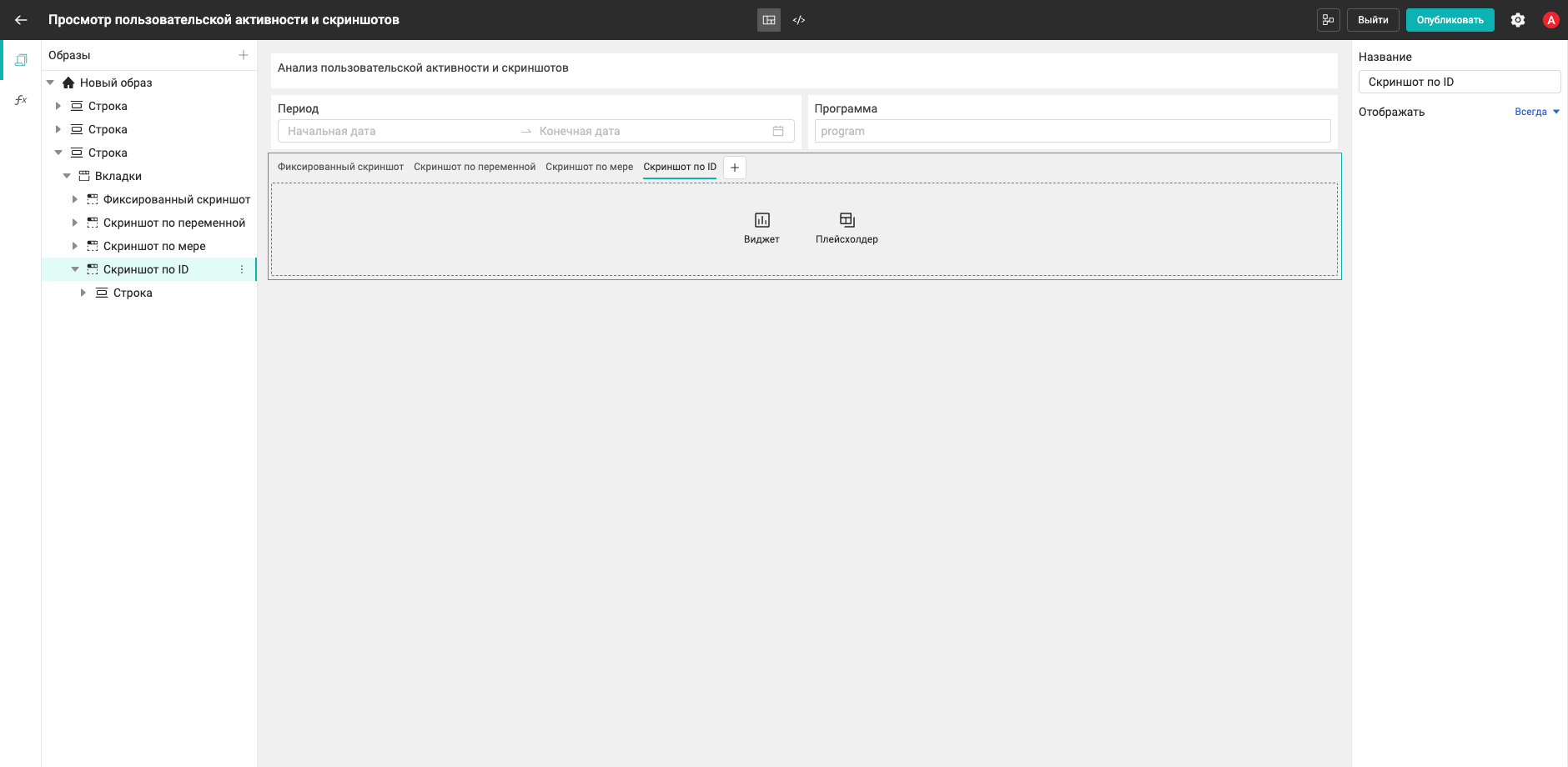Select Вкладки item in the tree
The image size is (1568, 767).
pyautogui.click(x=118, y=176)
